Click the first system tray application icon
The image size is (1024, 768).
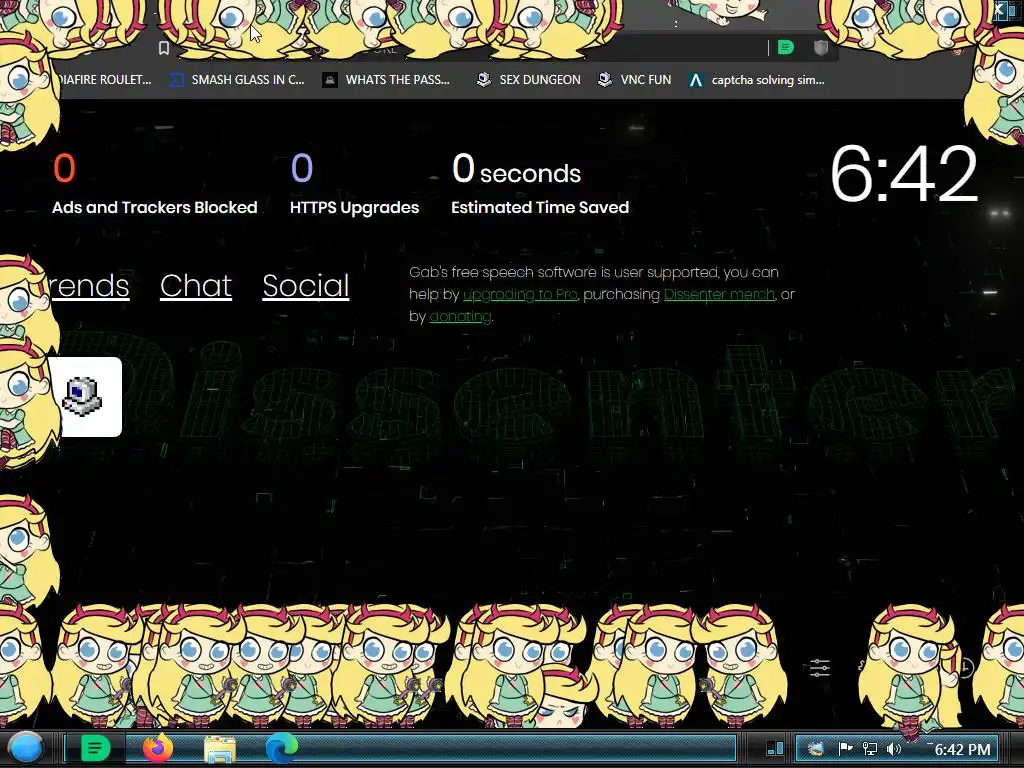coord(816,749)
